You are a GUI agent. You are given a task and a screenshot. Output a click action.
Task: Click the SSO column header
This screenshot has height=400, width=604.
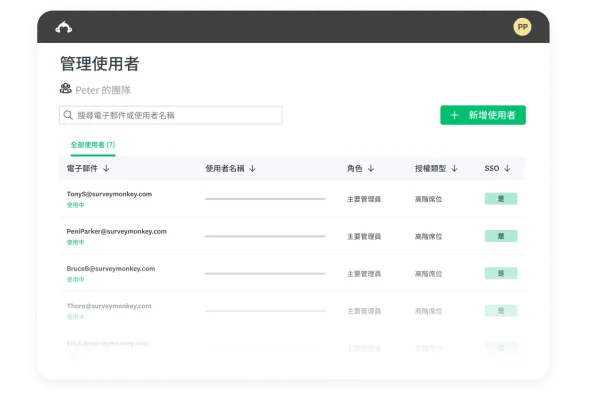click(x=492, y=168)
